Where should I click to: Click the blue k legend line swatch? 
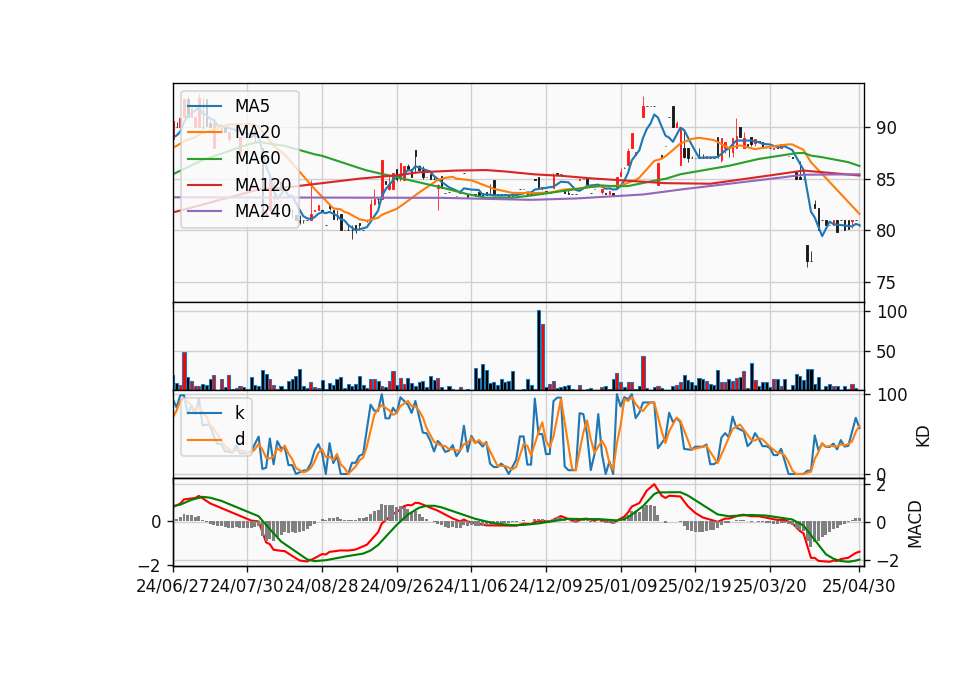[x=204, y=413]
